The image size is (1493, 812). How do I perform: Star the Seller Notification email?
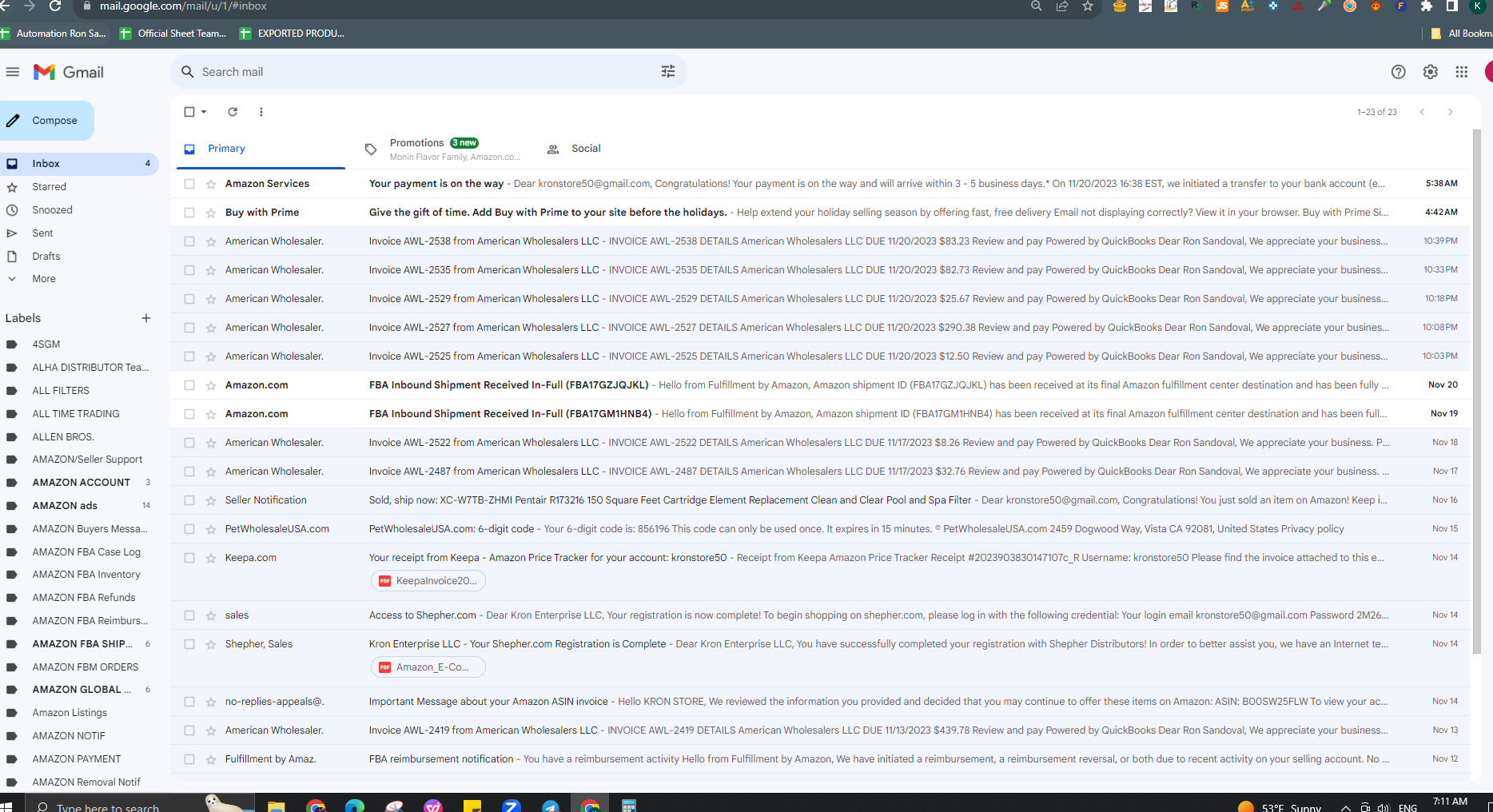click(211, 500)
